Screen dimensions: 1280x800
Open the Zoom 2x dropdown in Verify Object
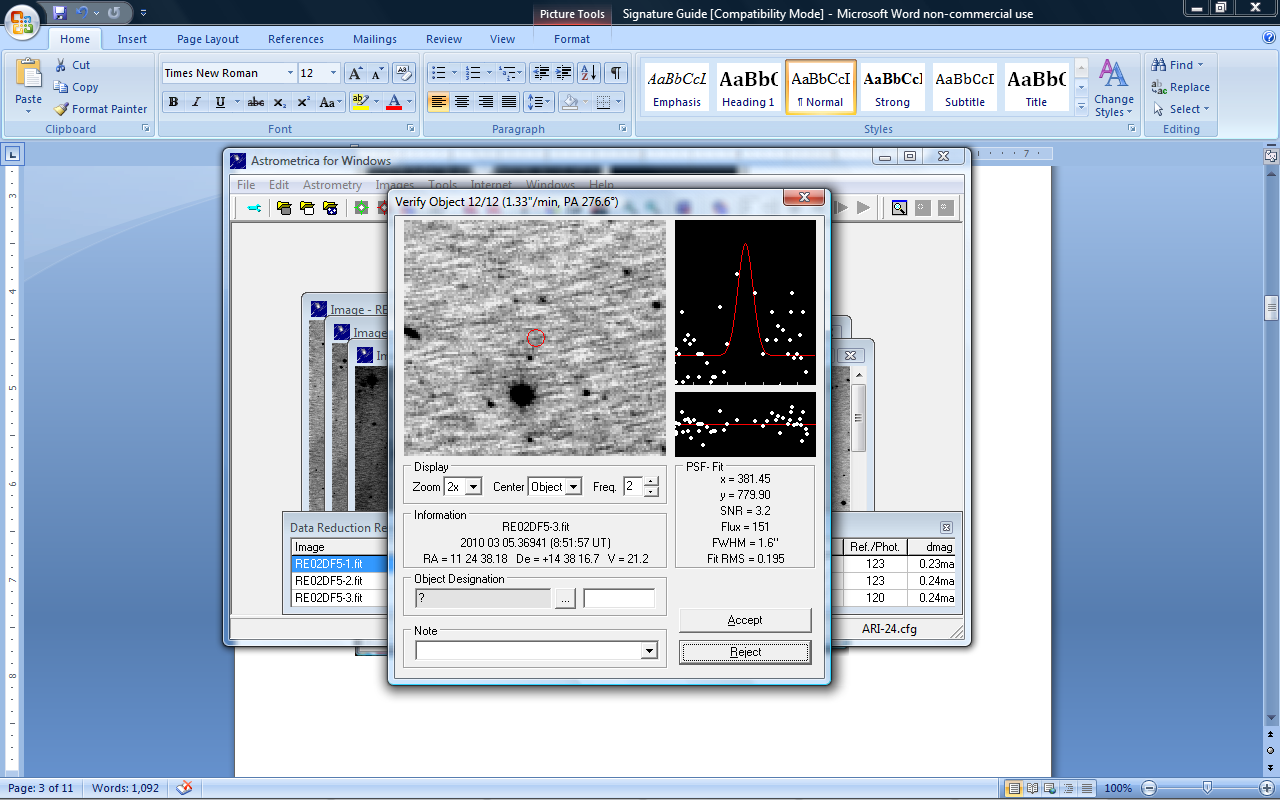pos(474,487)
